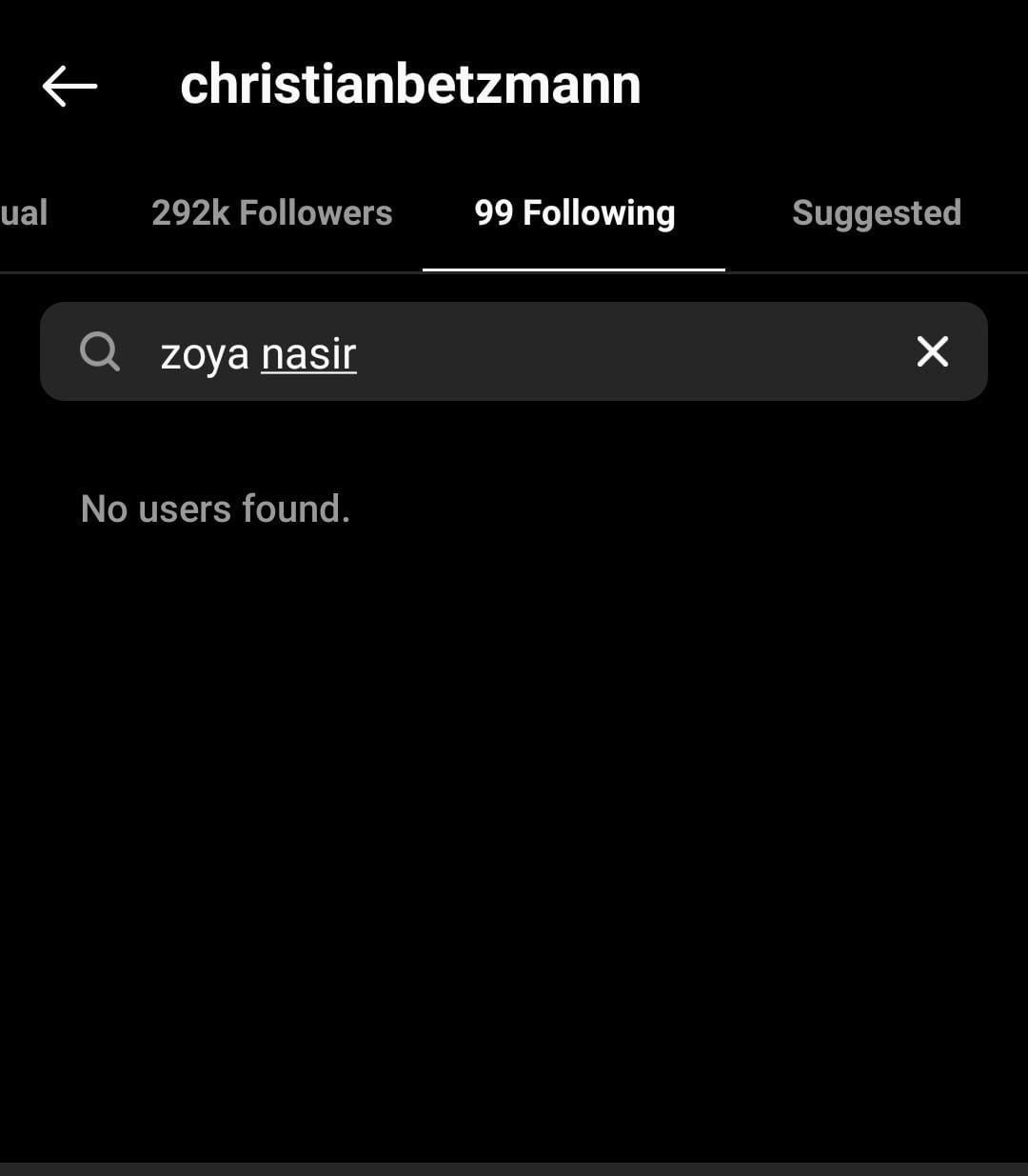This screenshot has width=1028, height=1176.
Task: View followers list showing 292k
Action: [x=271, y=212]
